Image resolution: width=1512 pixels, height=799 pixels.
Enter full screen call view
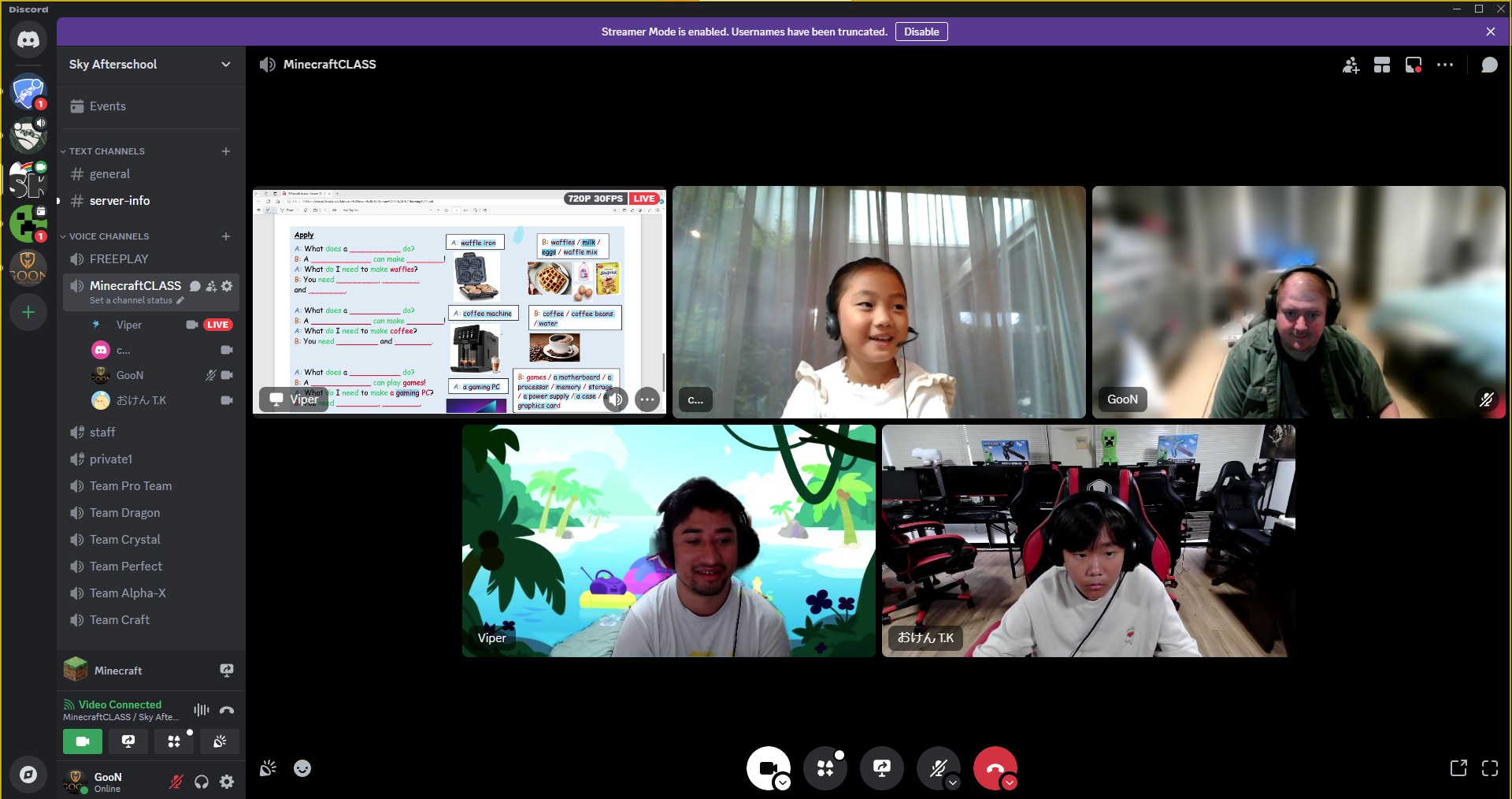tap(1490, 768)
